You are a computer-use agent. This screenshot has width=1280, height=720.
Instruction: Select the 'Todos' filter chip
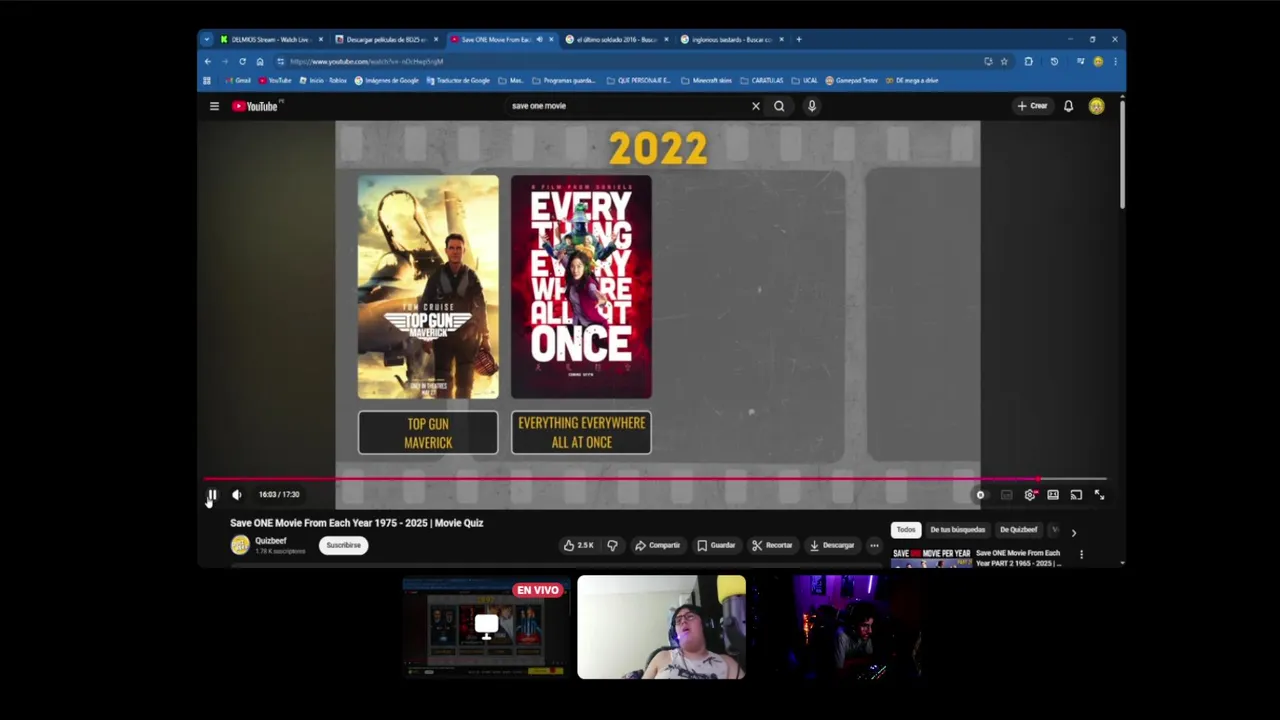(906, 530)
